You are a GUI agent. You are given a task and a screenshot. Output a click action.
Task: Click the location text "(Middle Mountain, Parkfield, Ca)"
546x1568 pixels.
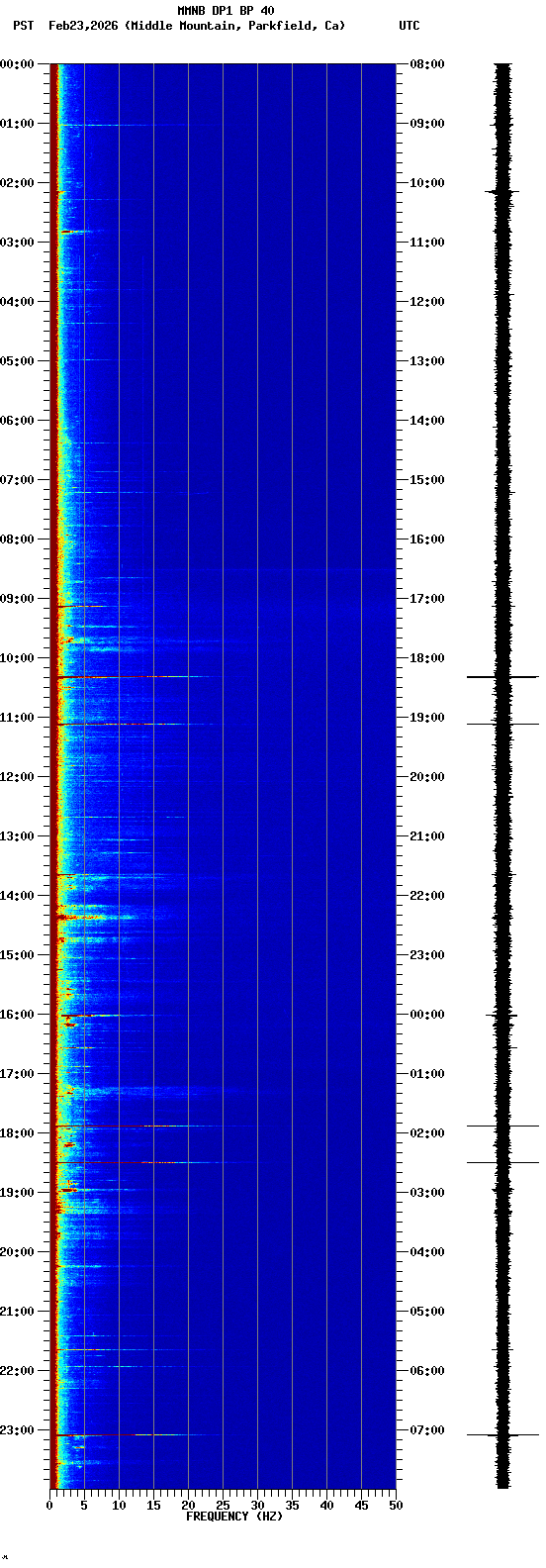(x=235, y=26)
